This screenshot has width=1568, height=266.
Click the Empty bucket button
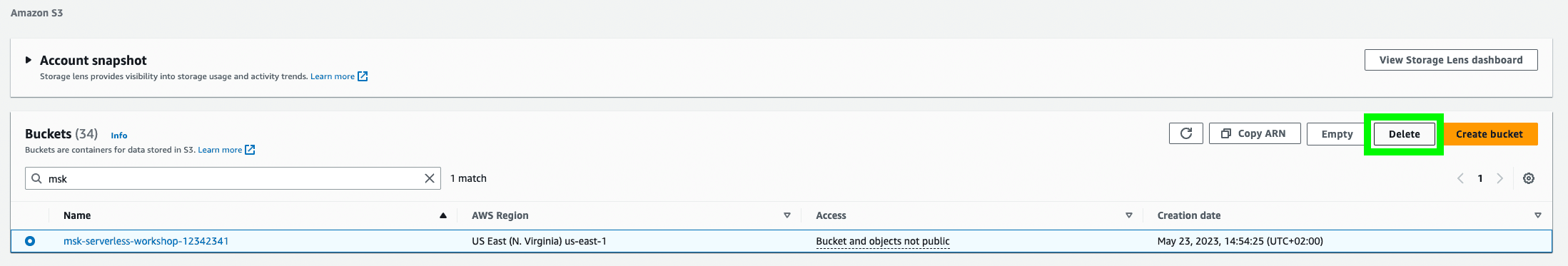click(x=1337, y=134)
